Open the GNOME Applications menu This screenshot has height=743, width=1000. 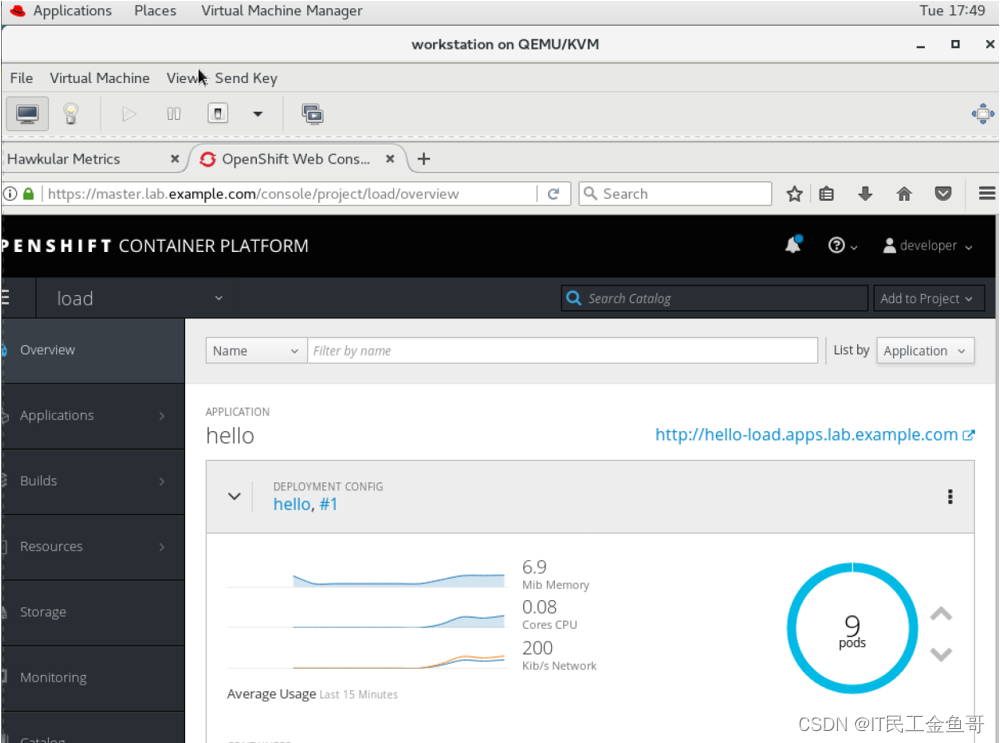[62, 10]
